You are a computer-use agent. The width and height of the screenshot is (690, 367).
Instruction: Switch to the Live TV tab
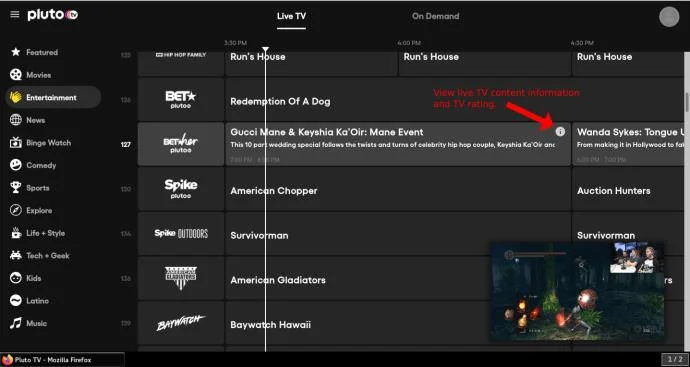tap(291, 16)
